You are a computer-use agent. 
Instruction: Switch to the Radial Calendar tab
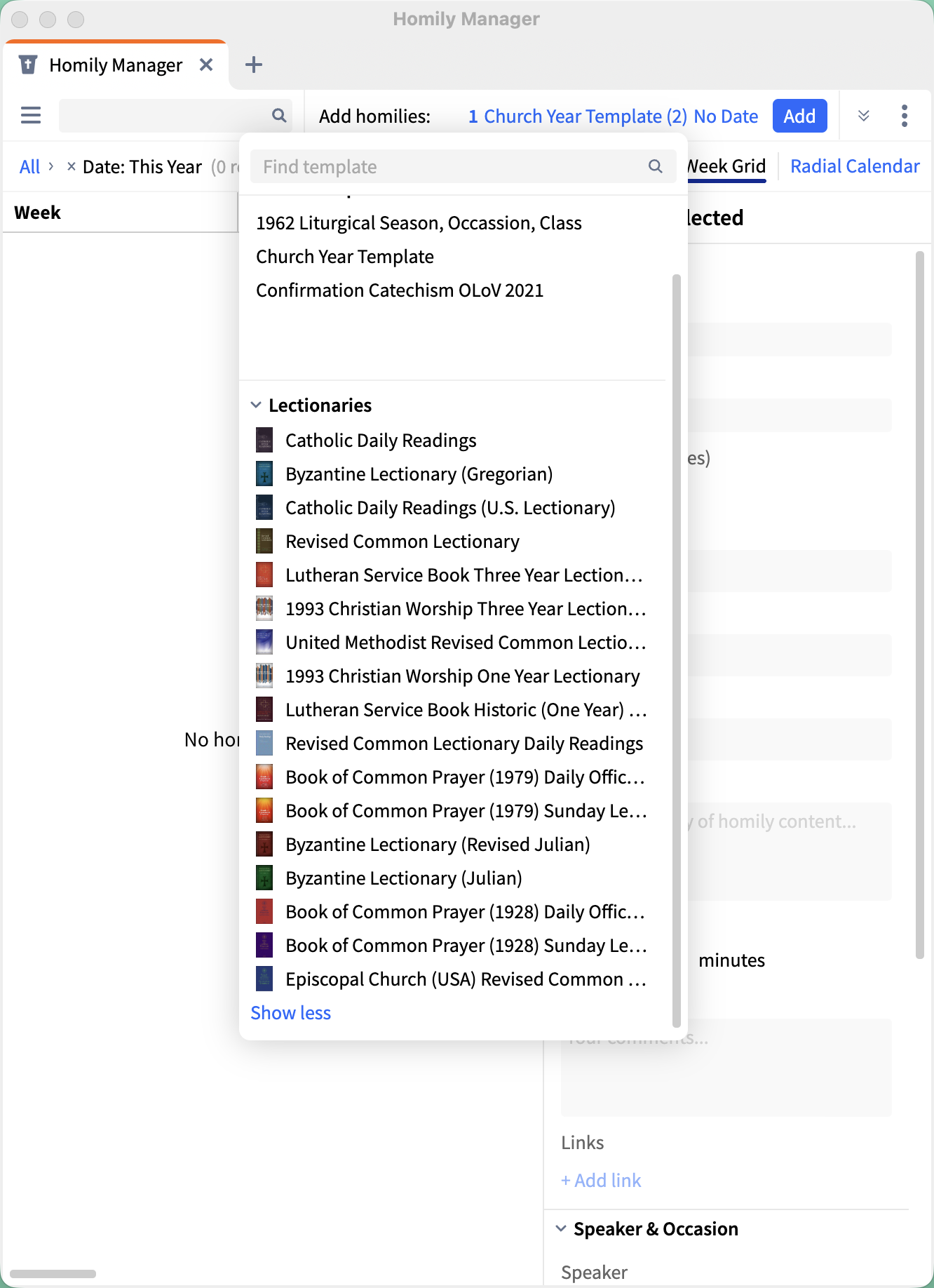(855, 166)
